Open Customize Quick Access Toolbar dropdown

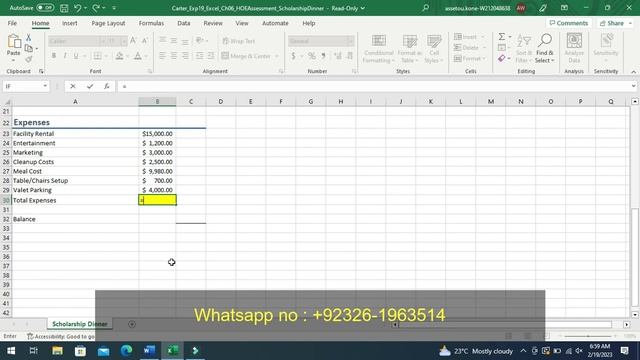[x=114, y=8]
